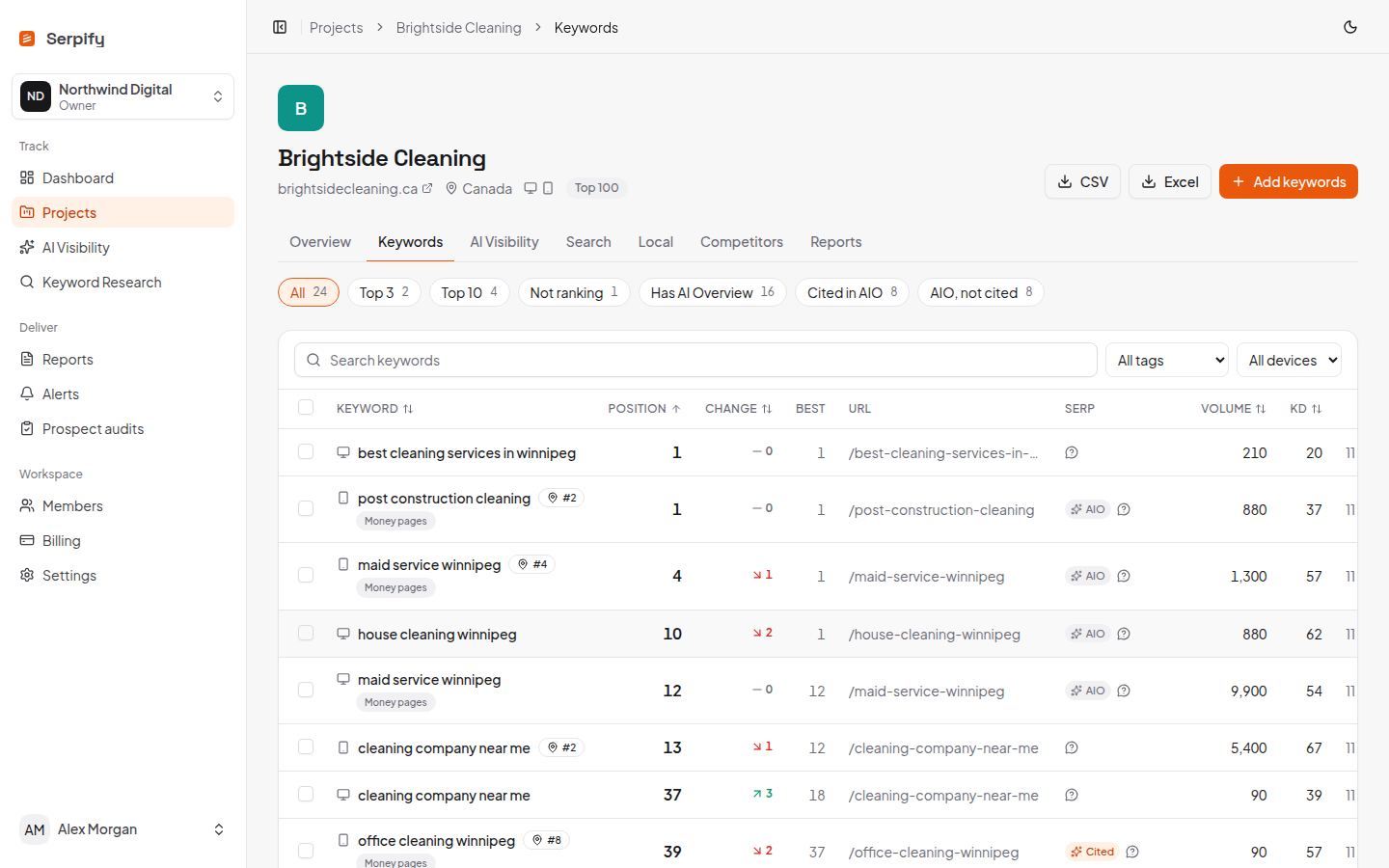Open Reports in the sidebar
Viewport: 1389px width, 868px height.
[x=123, y=359]
